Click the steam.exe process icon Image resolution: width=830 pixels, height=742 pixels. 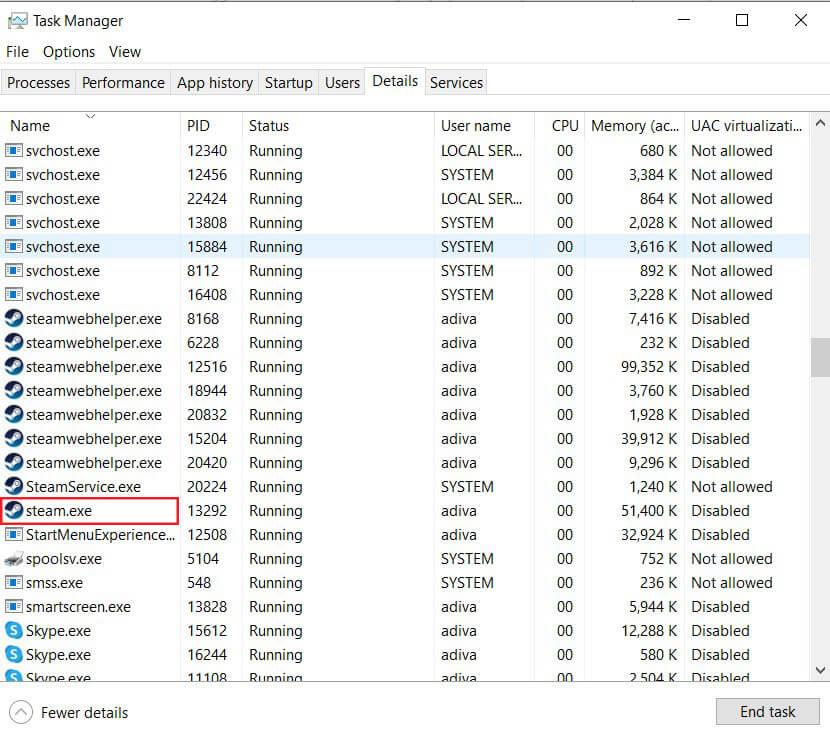[x=14, y=511]
